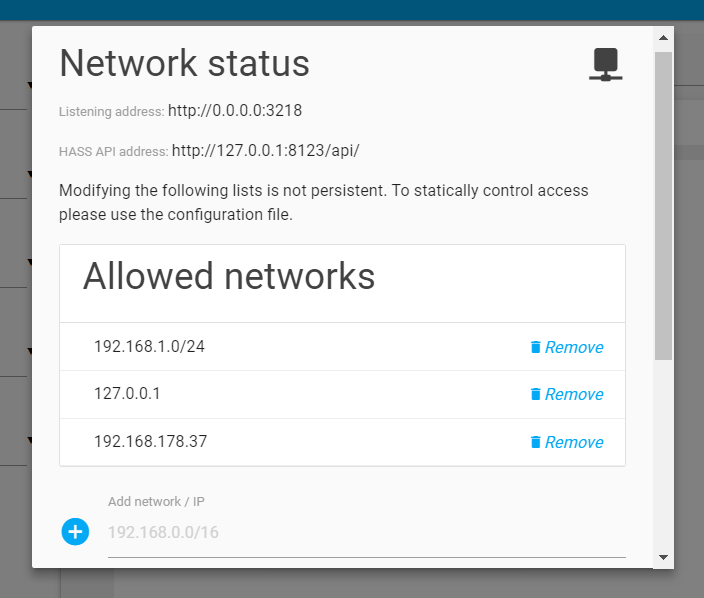
Task: Click the Allowed networks card heading
Action: click(x=229, y=276)
